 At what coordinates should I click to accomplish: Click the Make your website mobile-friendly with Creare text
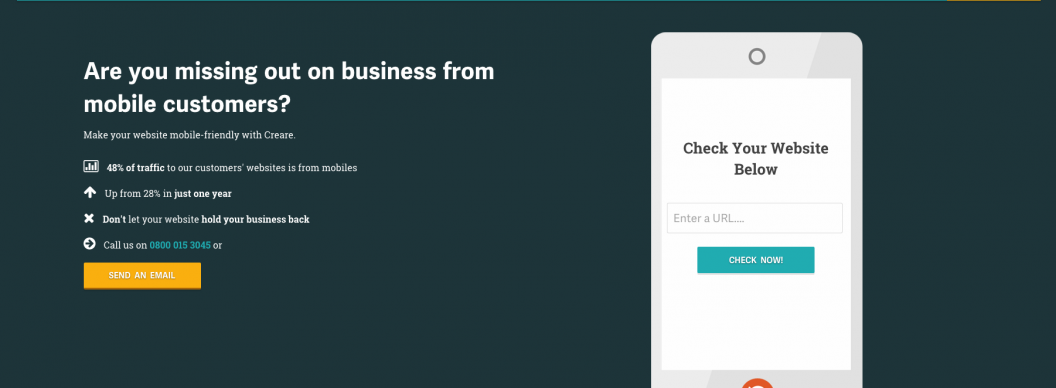point(189,135)
